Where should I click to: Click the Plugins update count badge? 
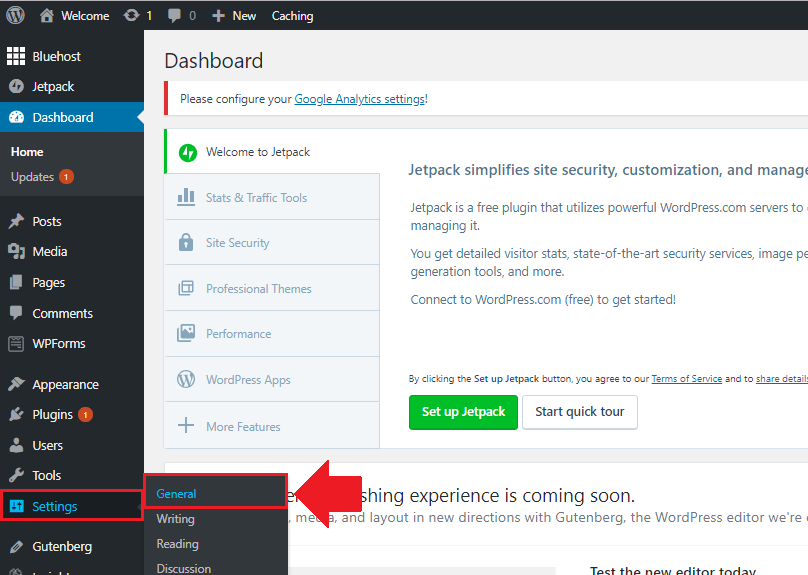tap(86, 415)
